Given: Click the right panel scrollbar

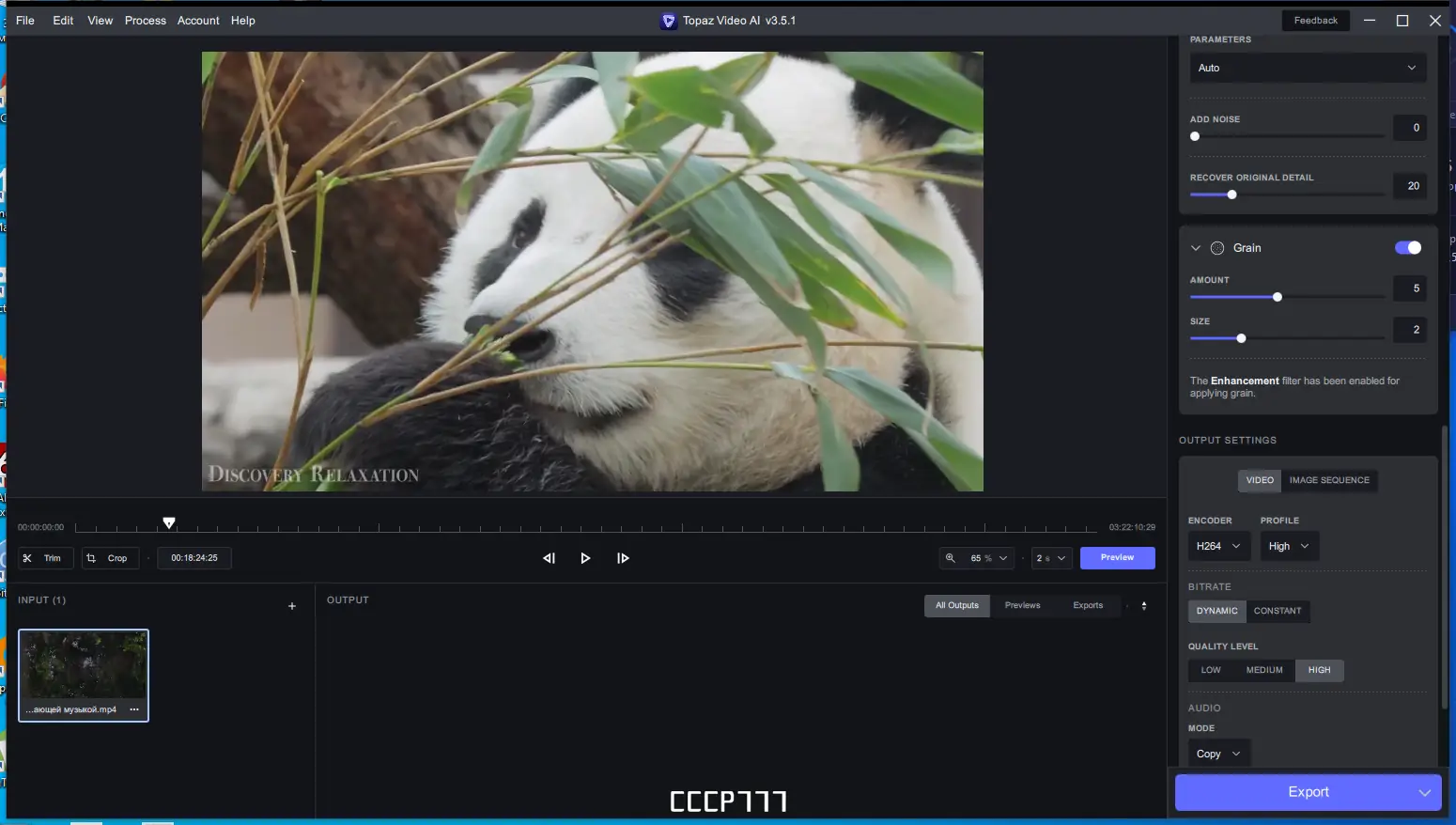Looking at the screenshot, I should coord(1445,567).
